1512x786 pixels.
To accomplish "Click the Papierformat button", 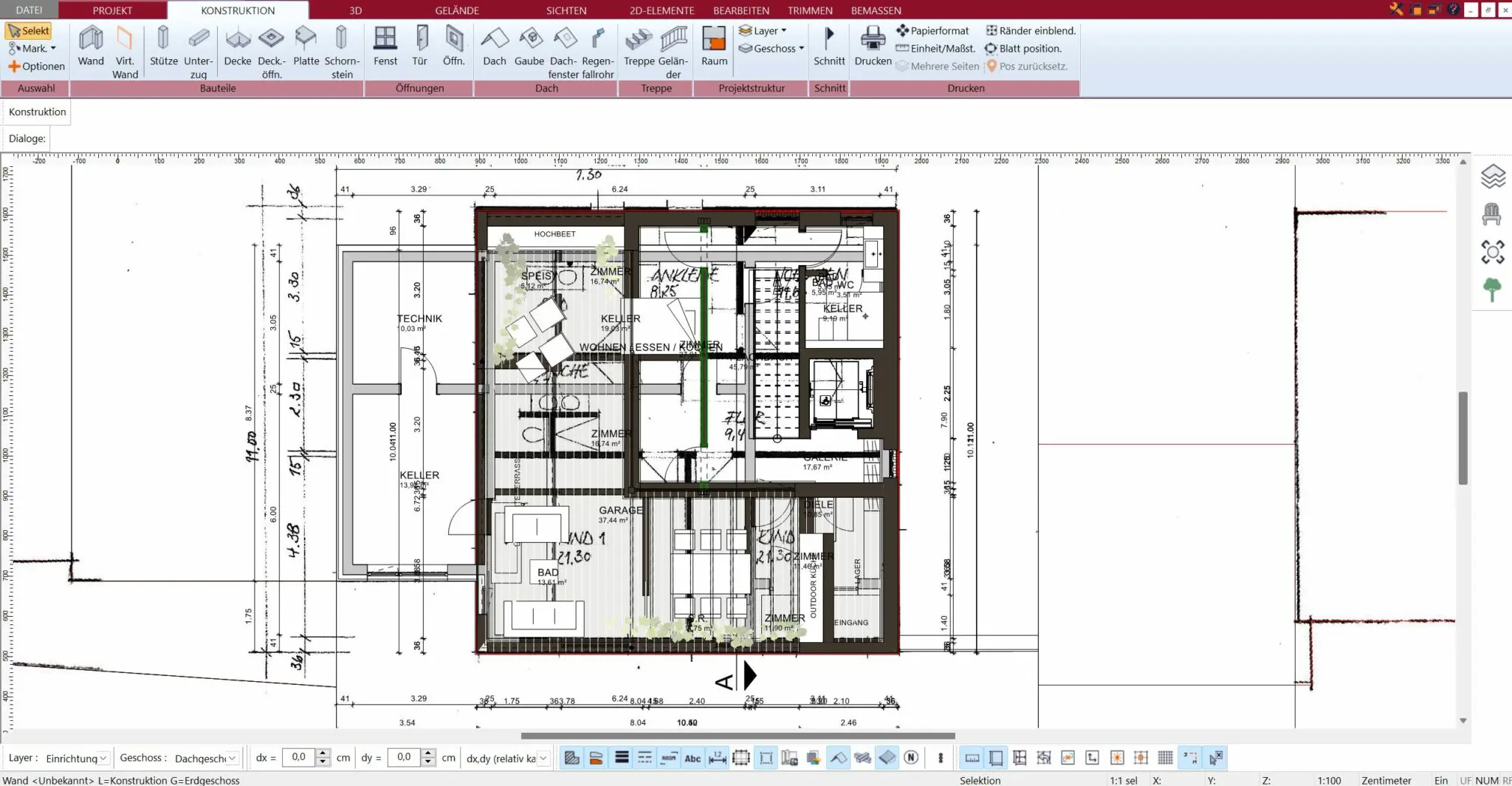I will 932,31.
